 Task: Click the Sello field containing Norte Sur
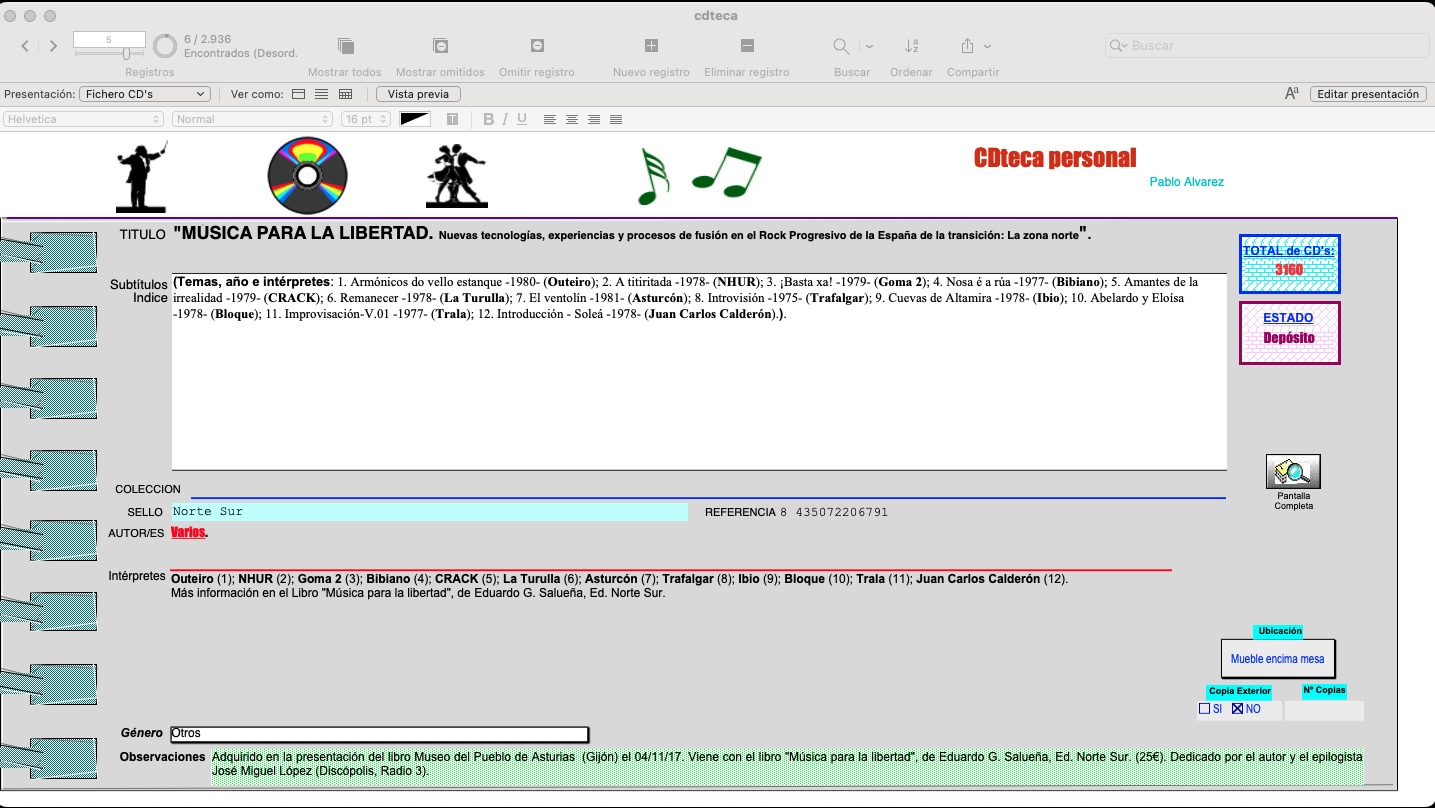point(429,512)
